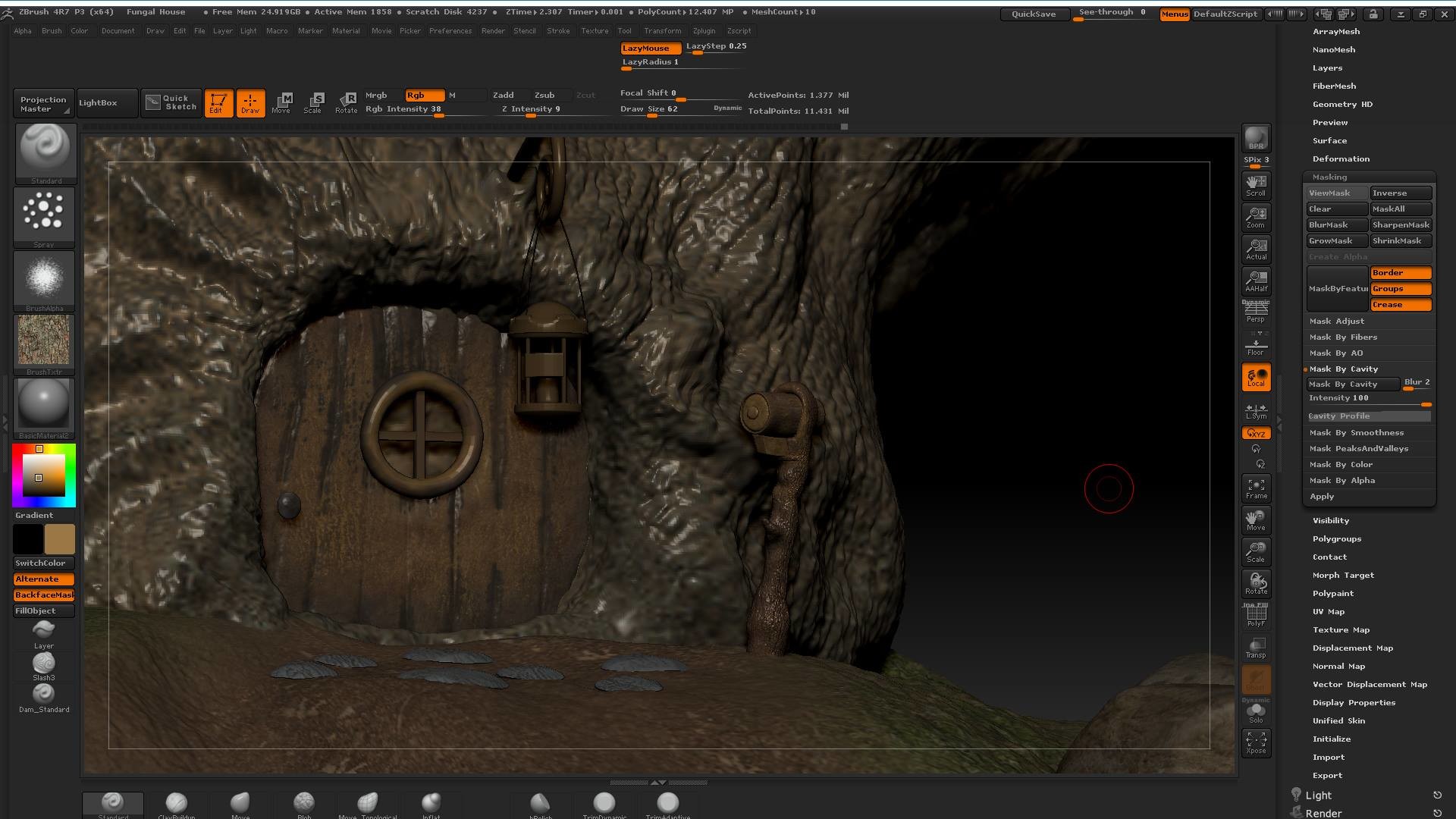Select the Standard brush thumbnail
This screenshot has width=1456, height=819.
(45, 153)
